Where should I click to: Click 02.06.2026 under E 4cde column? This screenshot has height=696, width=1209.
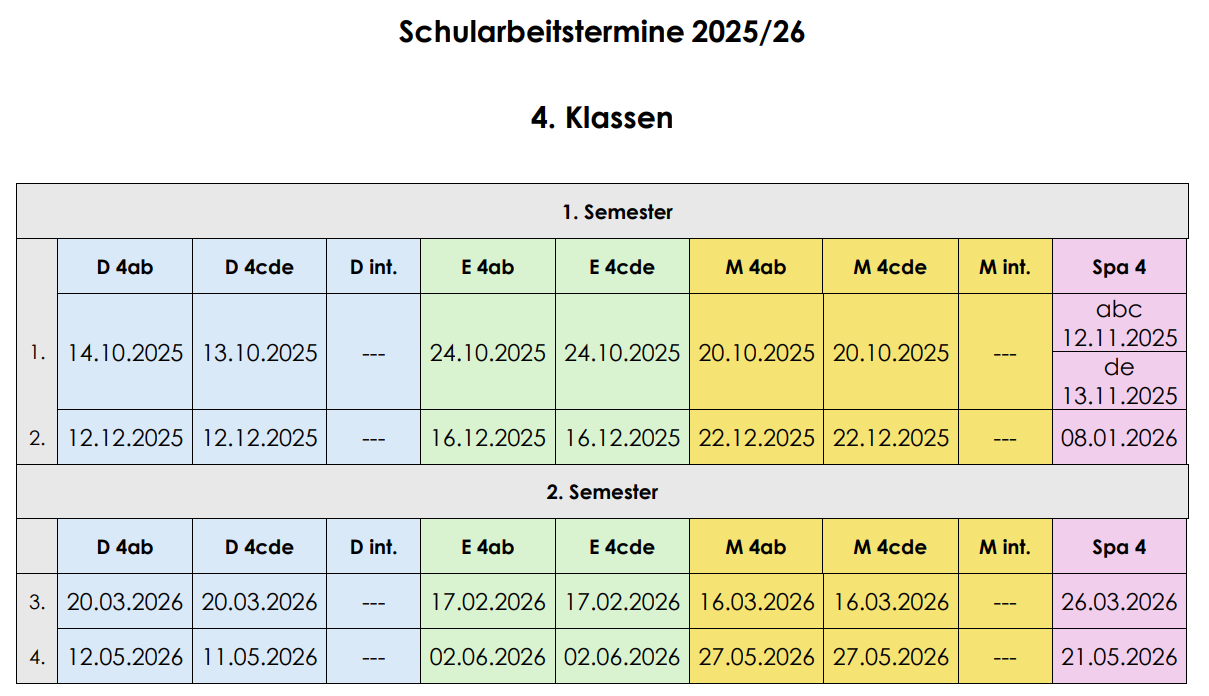click(622, 657)
